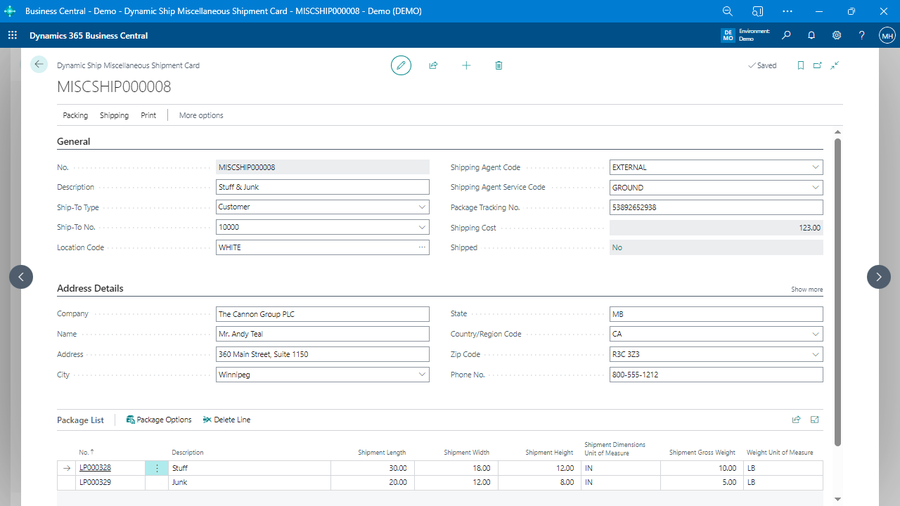Click Show more in Address Details
900x506 pixels.
pyautogui.click(x=806, y=289)
